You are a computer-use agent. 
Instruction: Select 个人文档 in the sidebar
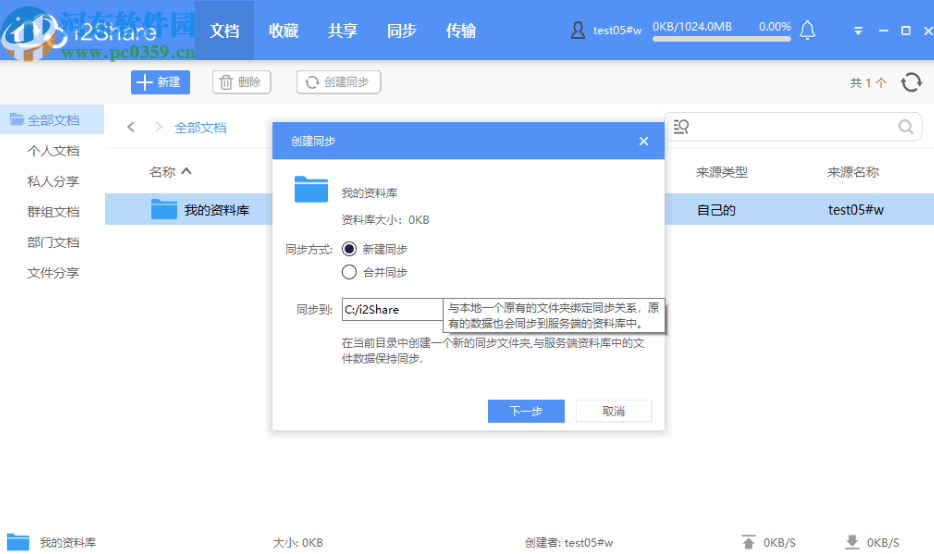pos(52,151)
